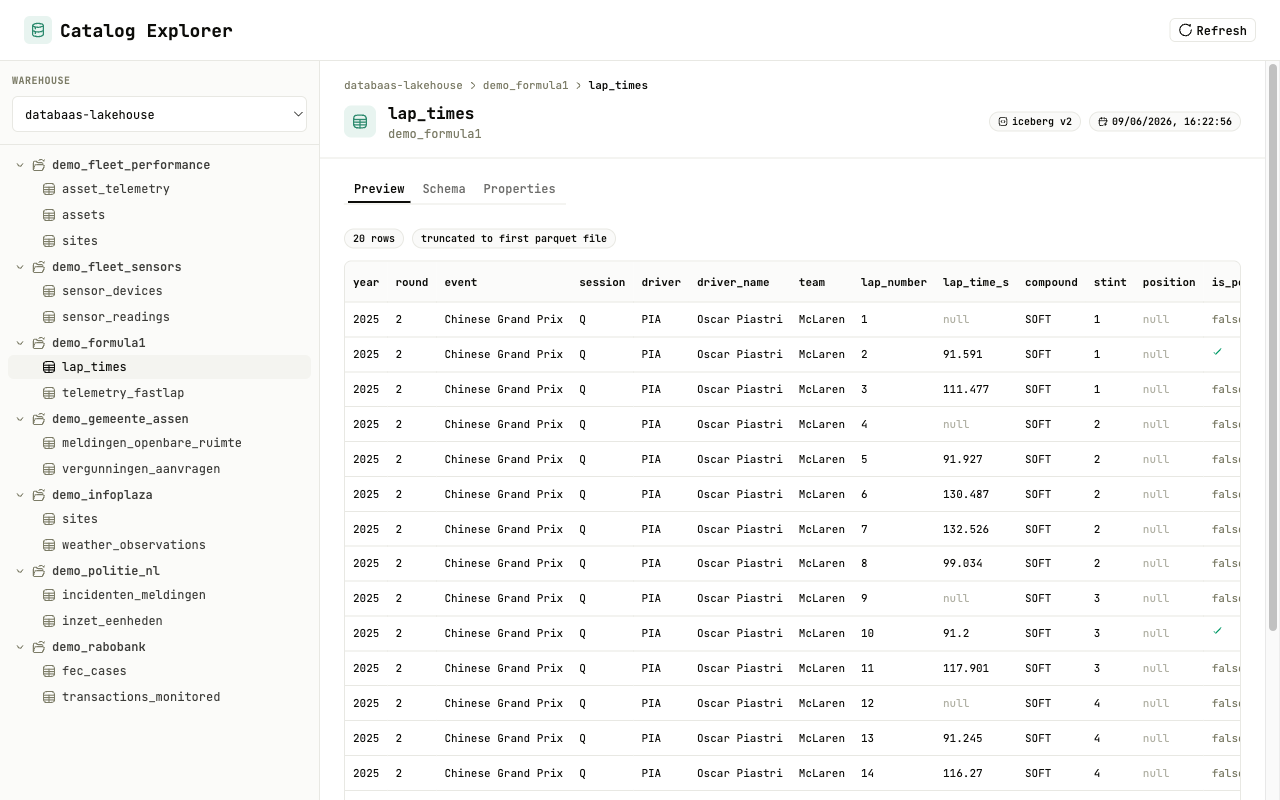This screenshot has height=800, width=1280.
Task: Click the checkmark in lap 10 row
Action: [1218, 631]
